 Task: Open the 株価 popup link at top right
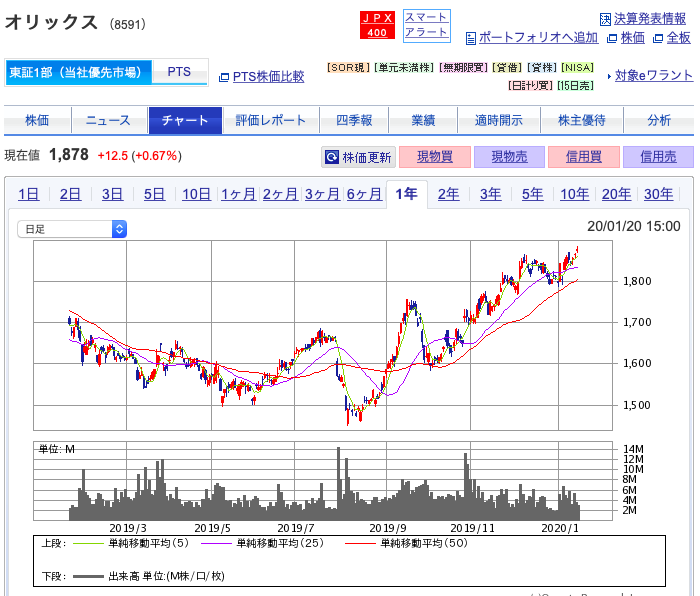[633, 38]
